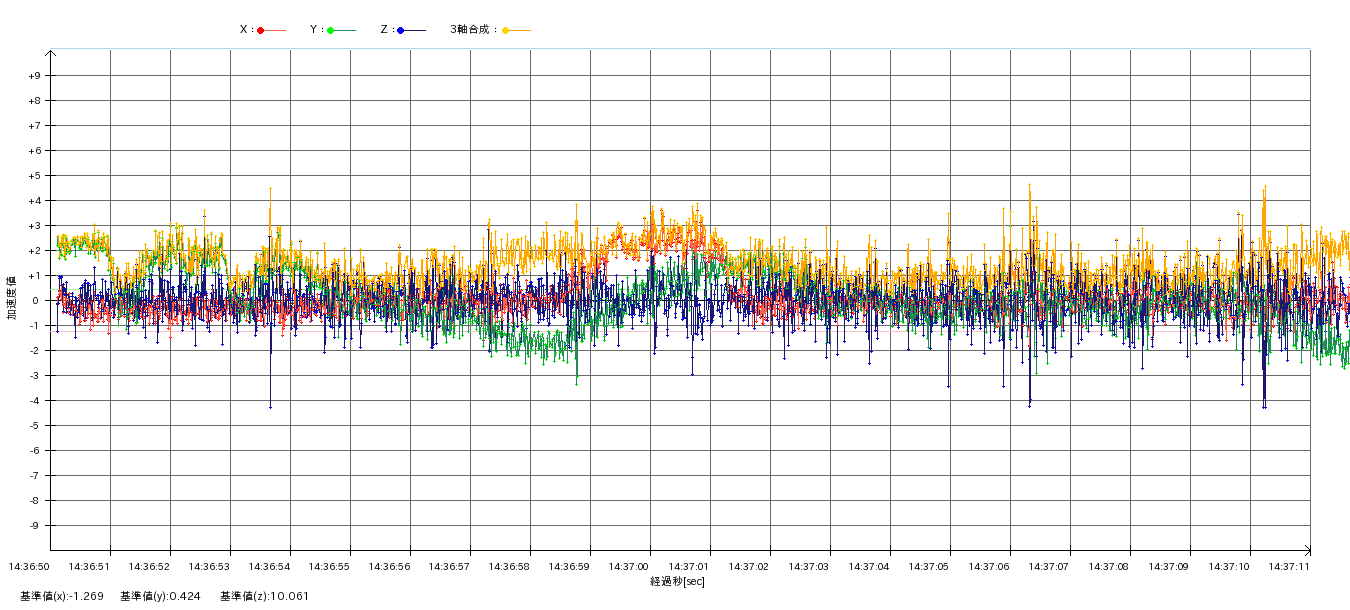
Task: Select the 加速度値 vertical axis title
Action: point(12,297)
